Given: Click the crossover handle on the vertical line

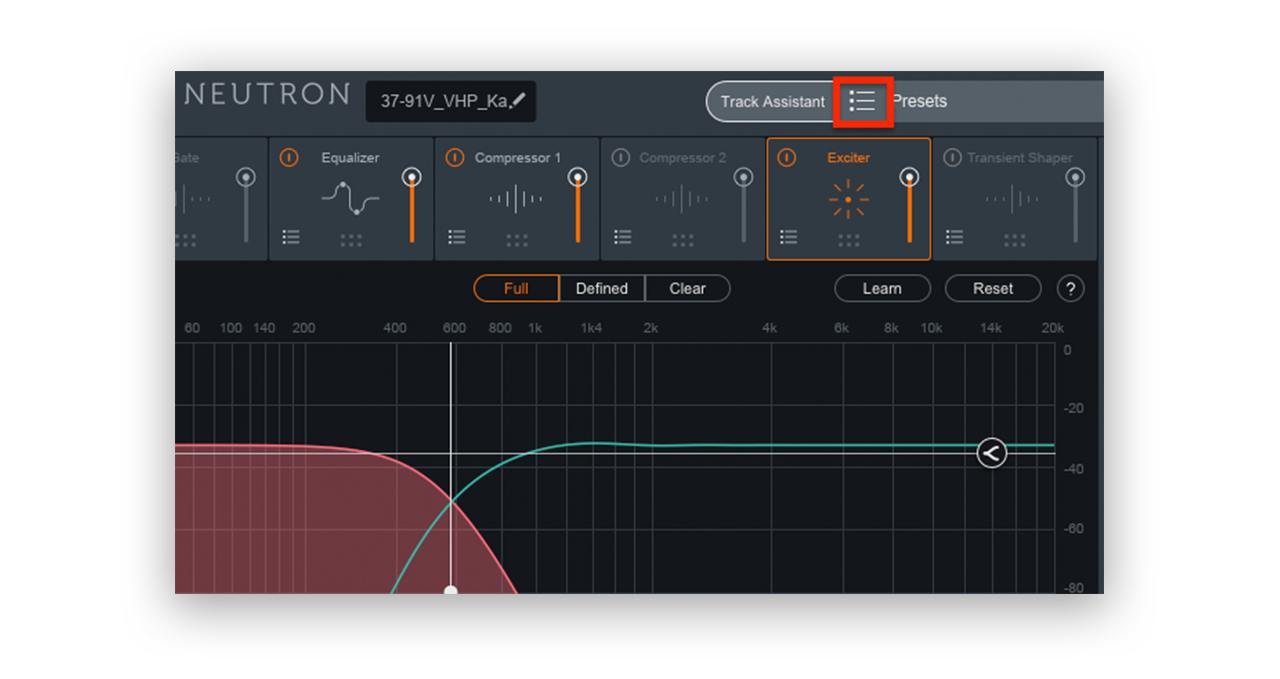Looking at the screenshot, I should tap(451, 590).
